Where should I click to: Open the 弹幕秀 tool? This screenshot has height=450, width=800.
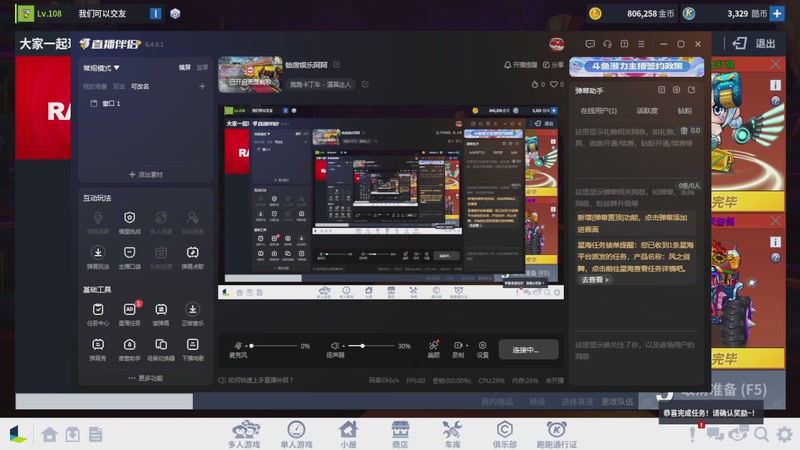tap(98, 349)
